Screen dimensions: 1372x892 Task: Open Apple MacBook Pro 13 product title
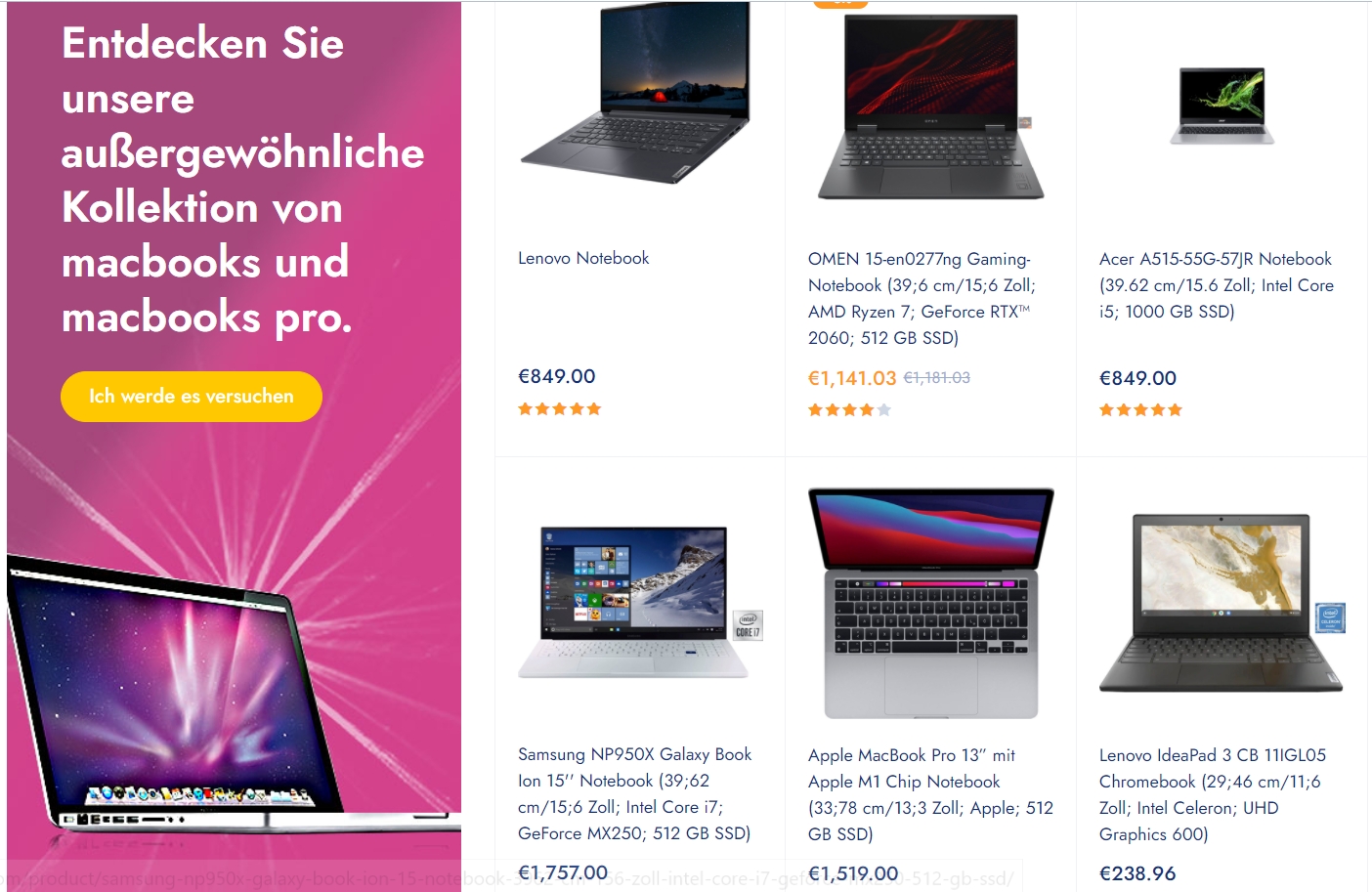930,794
